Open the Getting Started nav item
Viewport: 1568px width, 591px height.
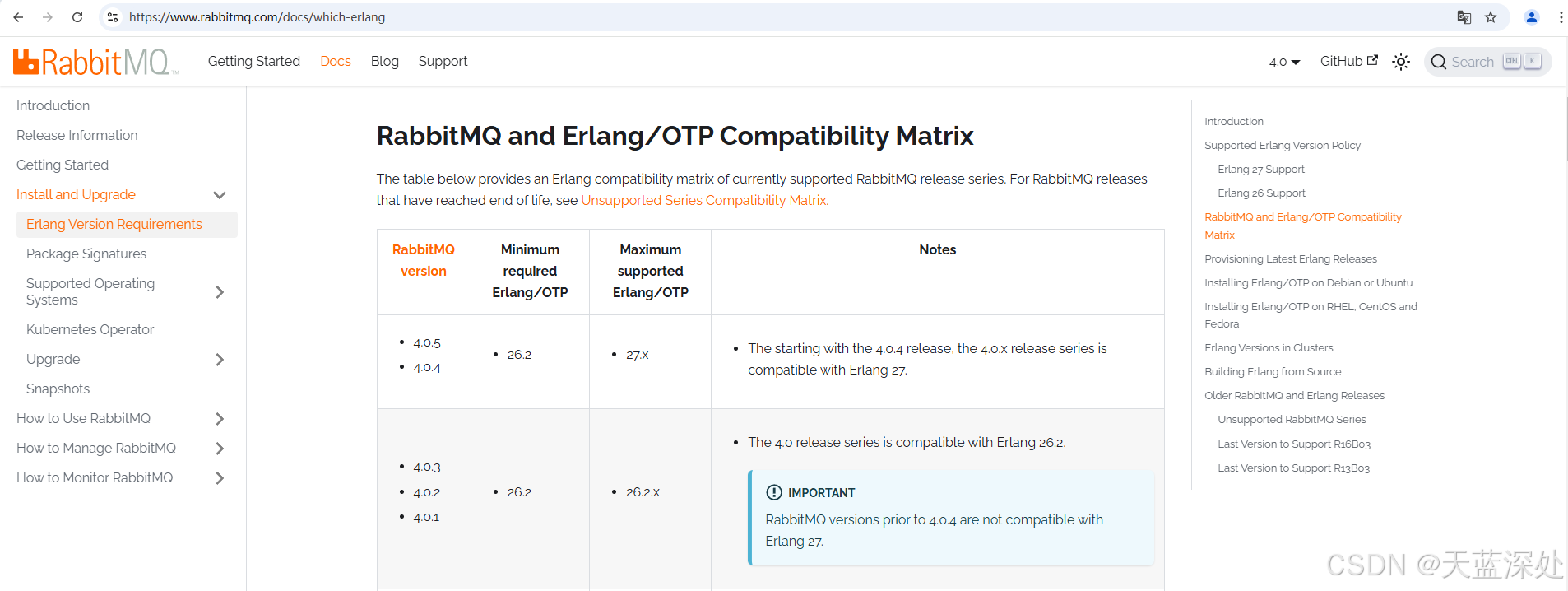click(x=254, y=61)
